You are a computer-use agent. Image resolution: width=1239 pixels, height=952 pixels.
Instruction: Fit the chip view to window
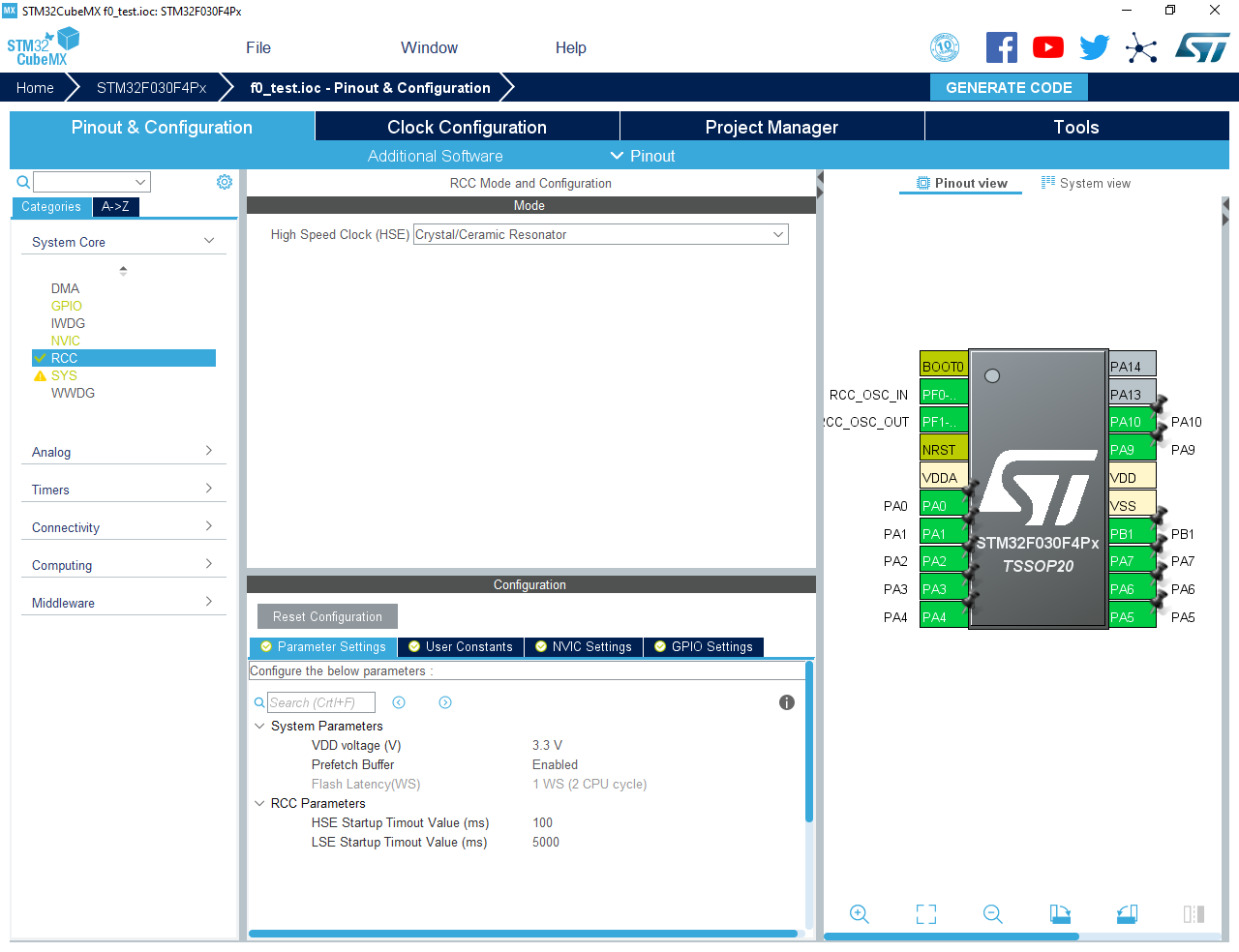[x=926, y=914]
